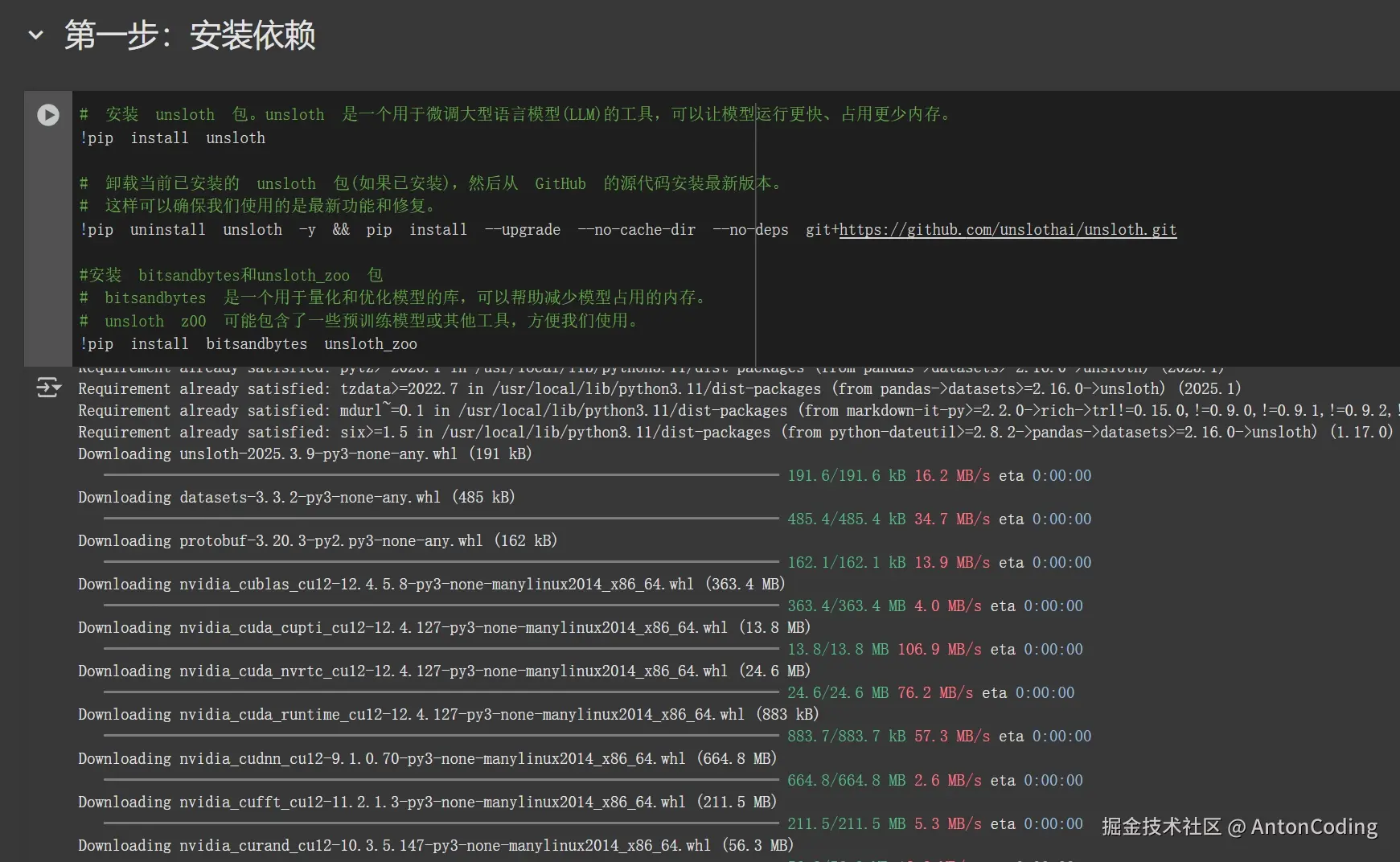
Task: Click the "162.1/162.1 kB" progress readout
Action: tap(847, 563)
